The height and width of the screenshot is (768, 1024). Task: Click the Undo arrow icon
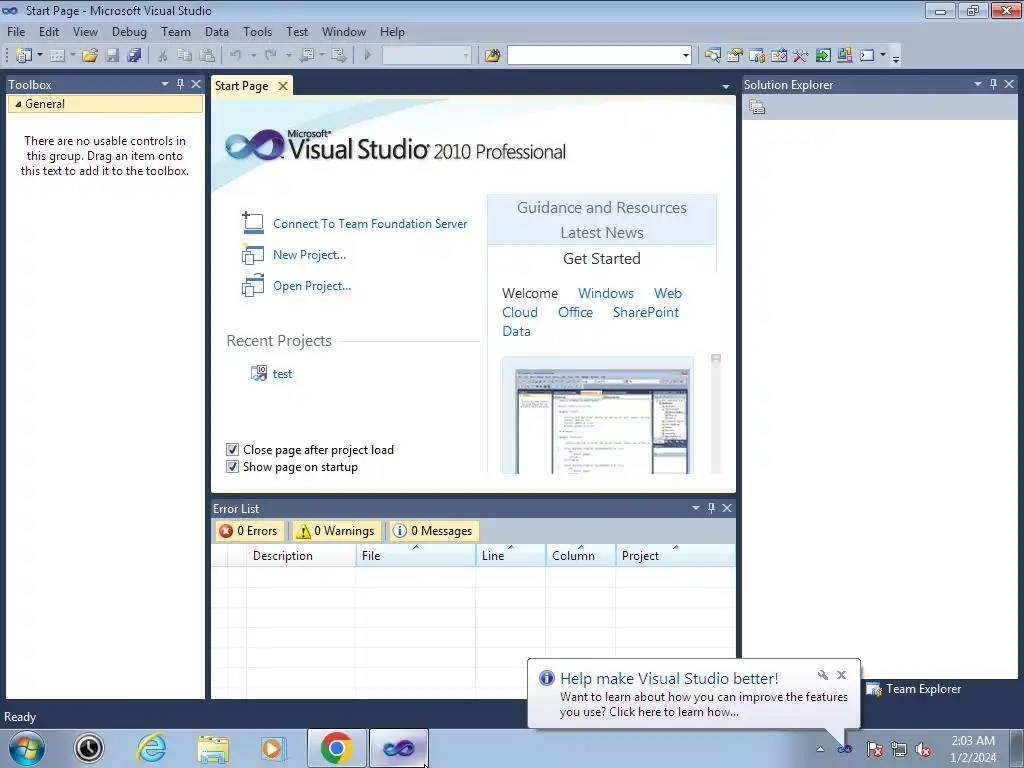click(236, 56)
